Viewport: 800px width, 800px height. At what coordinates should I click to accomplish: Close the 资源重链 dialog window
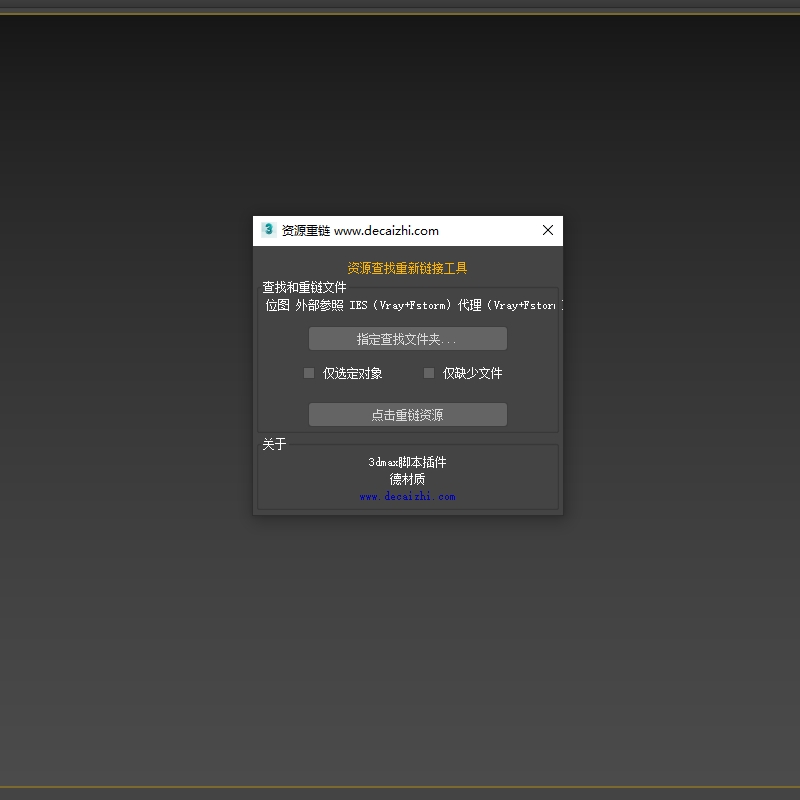coord(548,230)
